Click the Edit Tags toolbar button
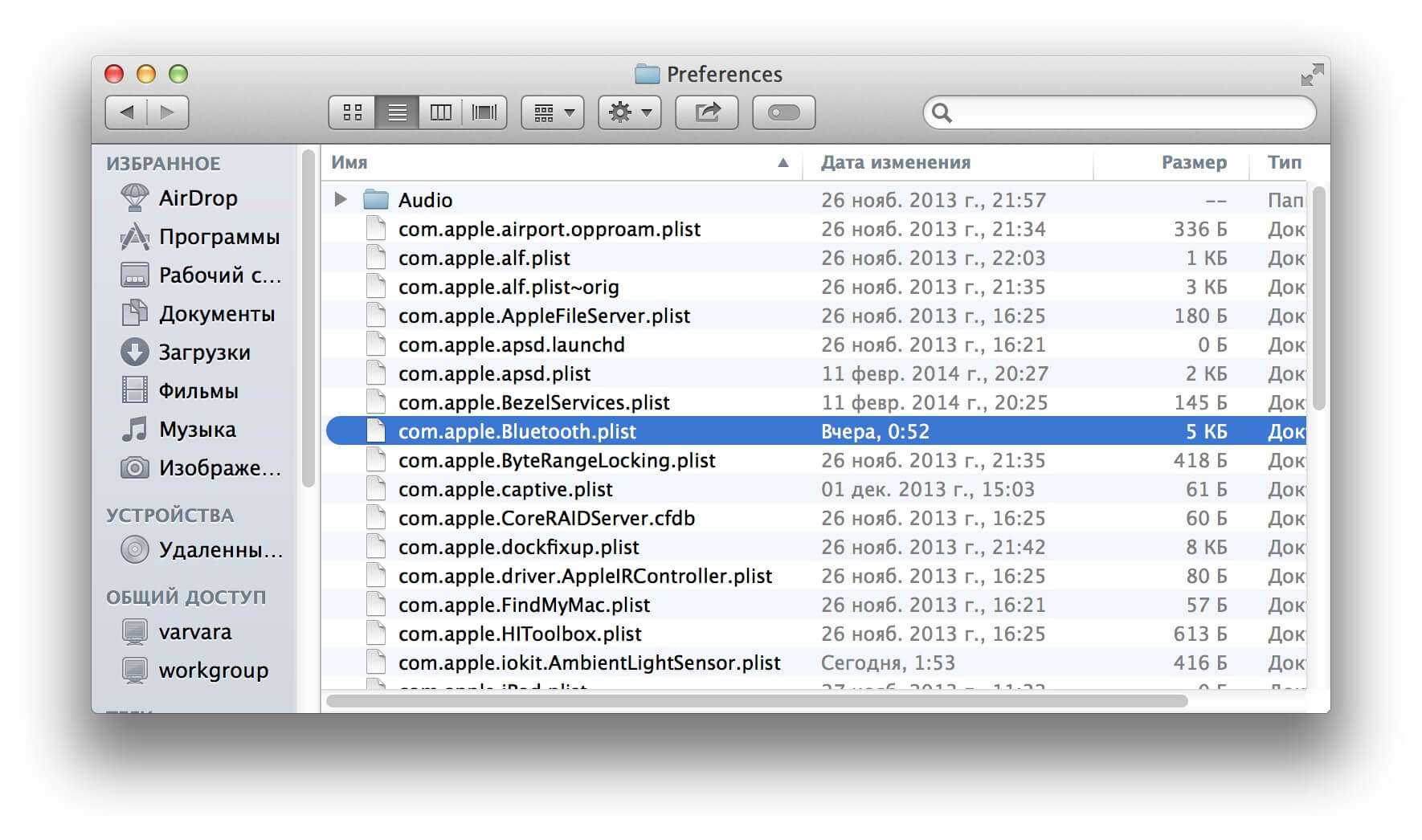The image size is (1422, 840). pos(783,112)
